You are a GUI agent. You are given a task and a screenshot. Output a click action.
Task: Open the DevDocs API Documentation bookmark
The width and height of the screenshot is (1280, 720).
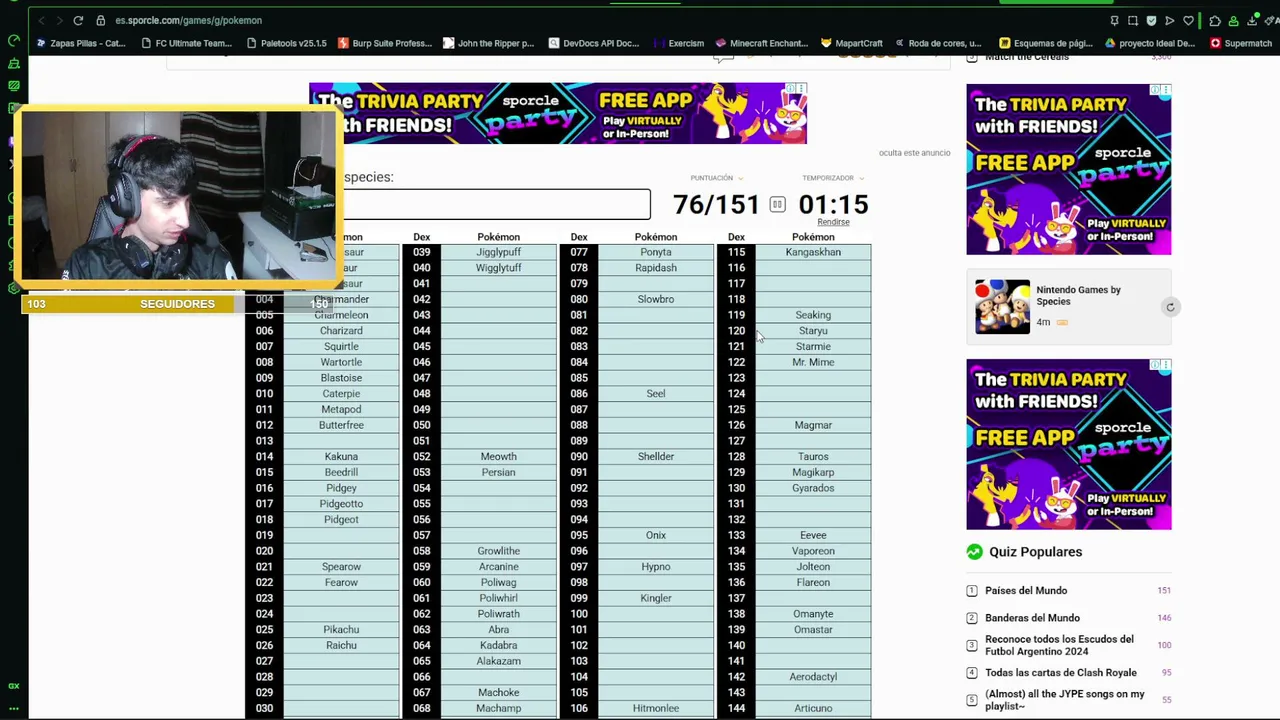594,43
